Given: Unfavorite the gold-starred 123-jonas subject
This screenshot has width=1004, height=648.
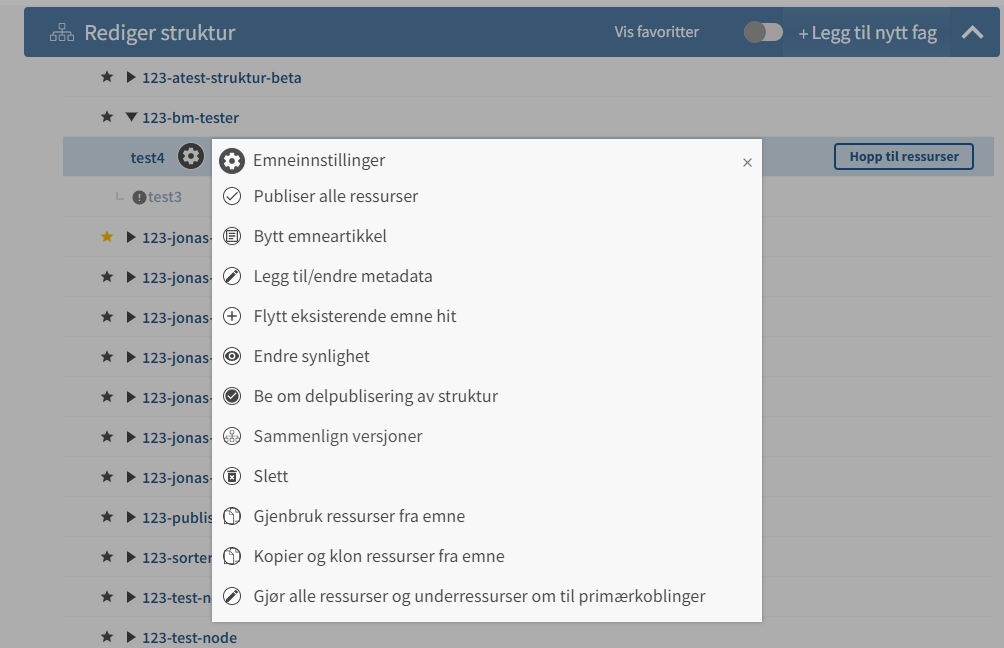Looking at the screenshot, I should (107, 237).
